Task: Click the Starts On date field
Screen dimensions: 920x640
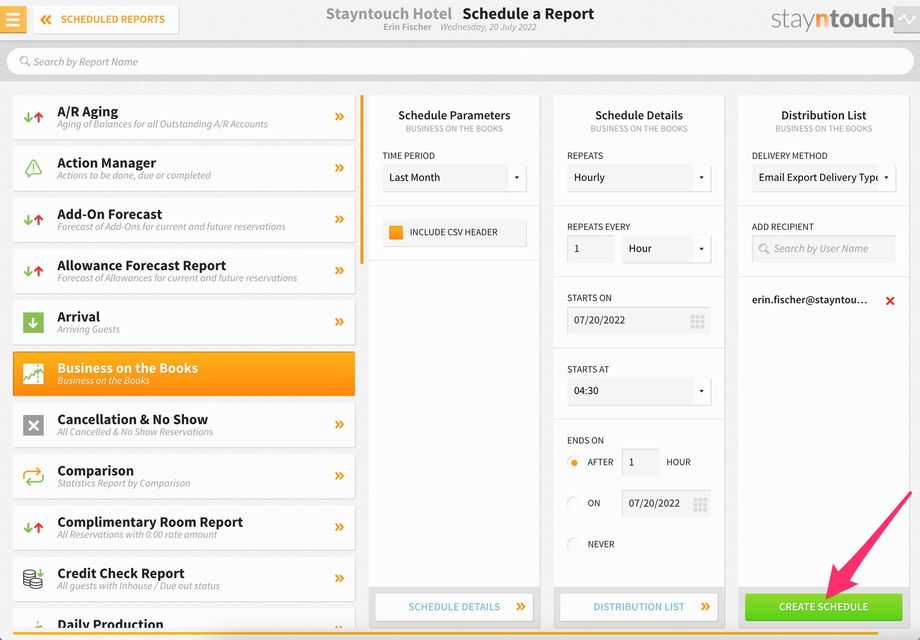Action: click(639, 320)
